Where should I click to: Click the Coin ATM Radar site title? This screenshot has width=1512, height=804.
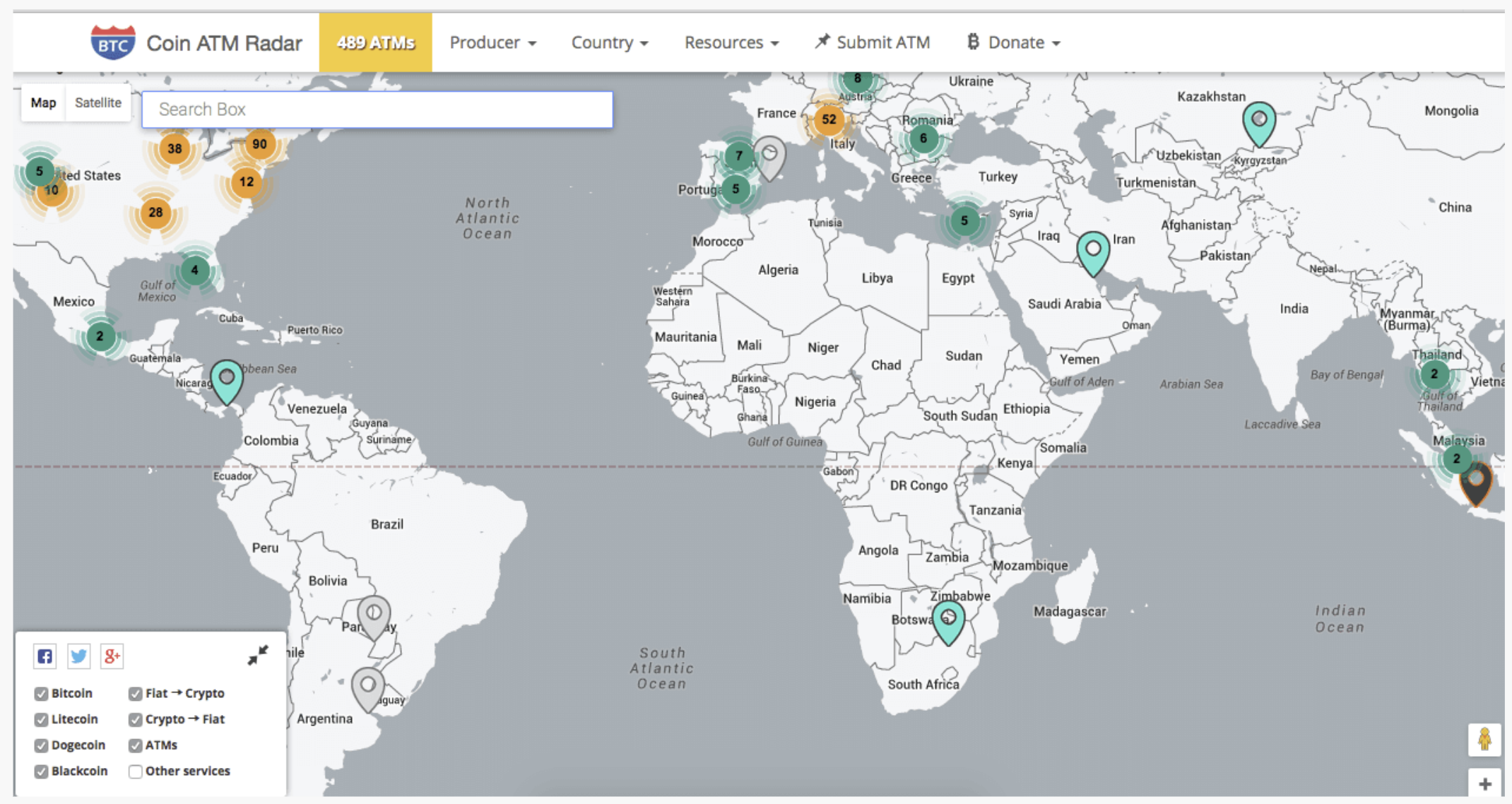pyautogui.click(x=224, y=43)
